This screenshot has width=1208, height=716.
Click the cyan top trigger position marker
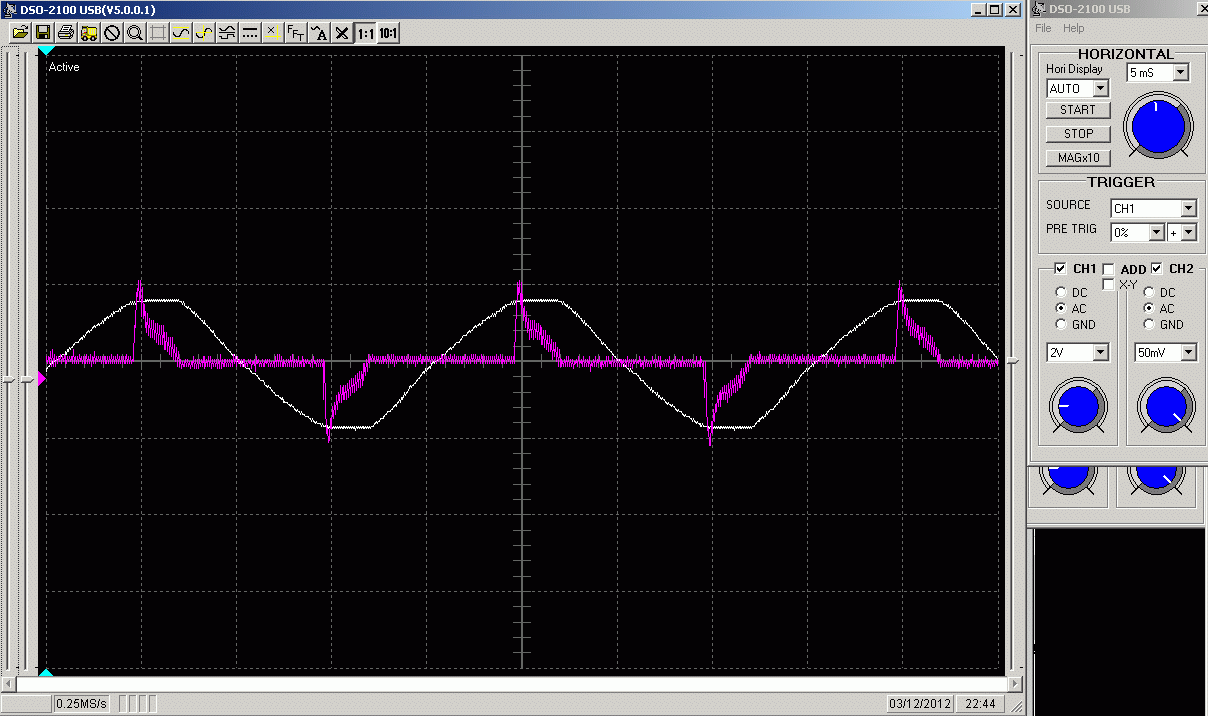click(x=46, y=49)
